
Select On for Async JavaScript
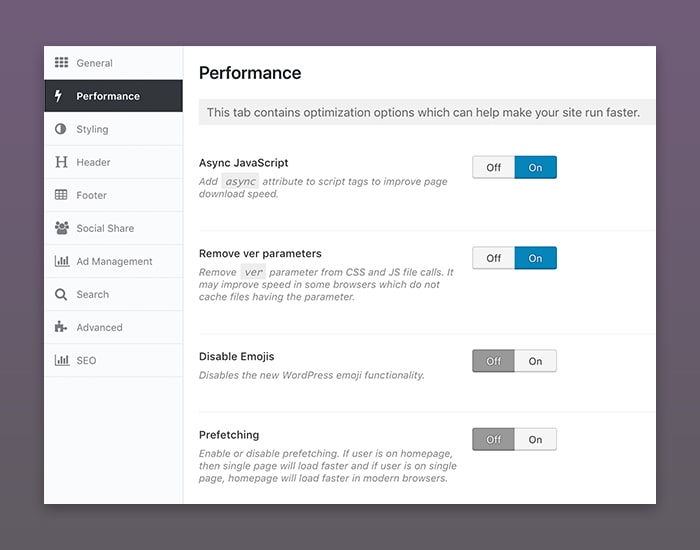coord(535,167)
